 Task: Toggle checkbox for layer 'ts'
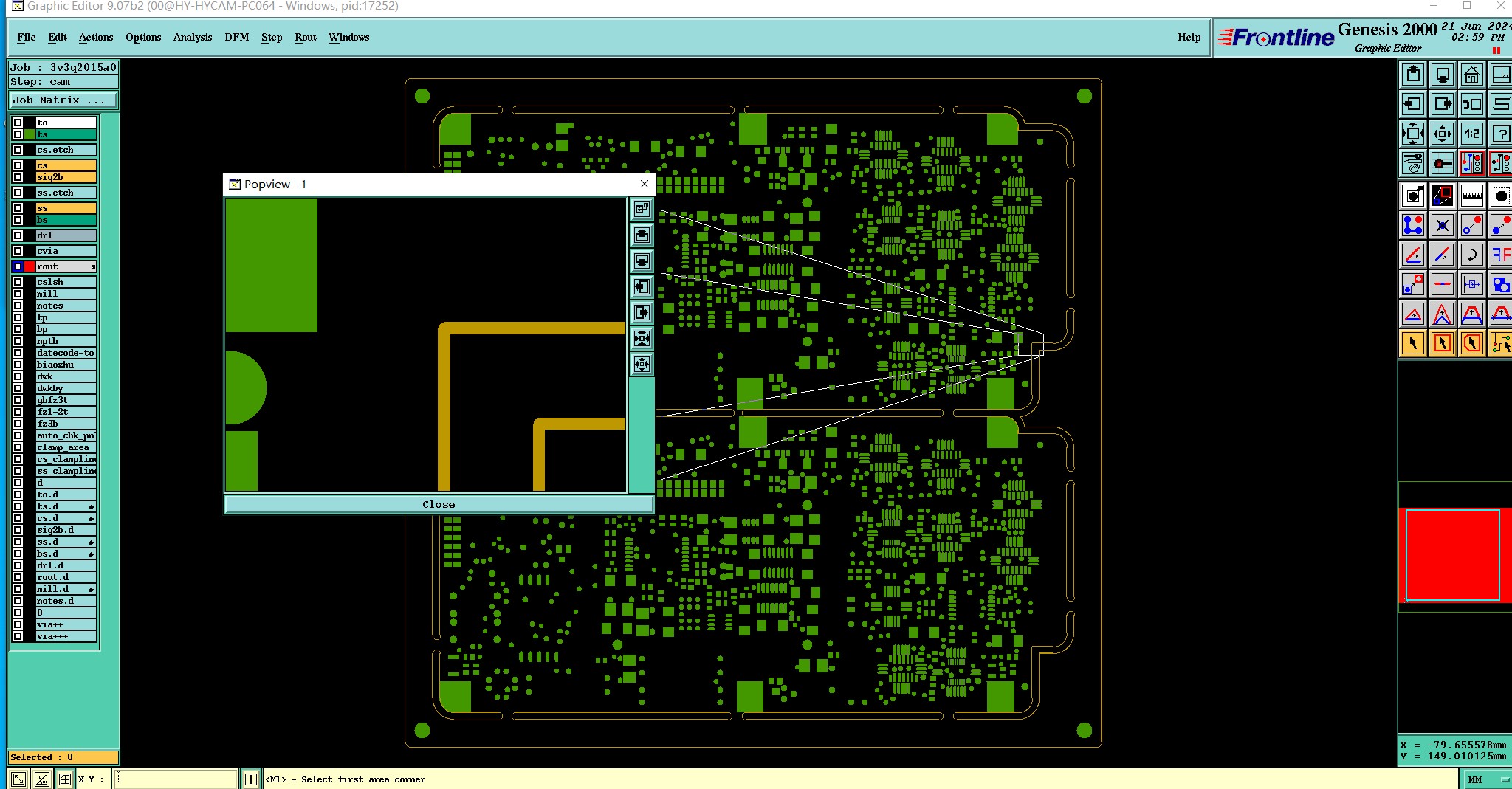(18, 134)
